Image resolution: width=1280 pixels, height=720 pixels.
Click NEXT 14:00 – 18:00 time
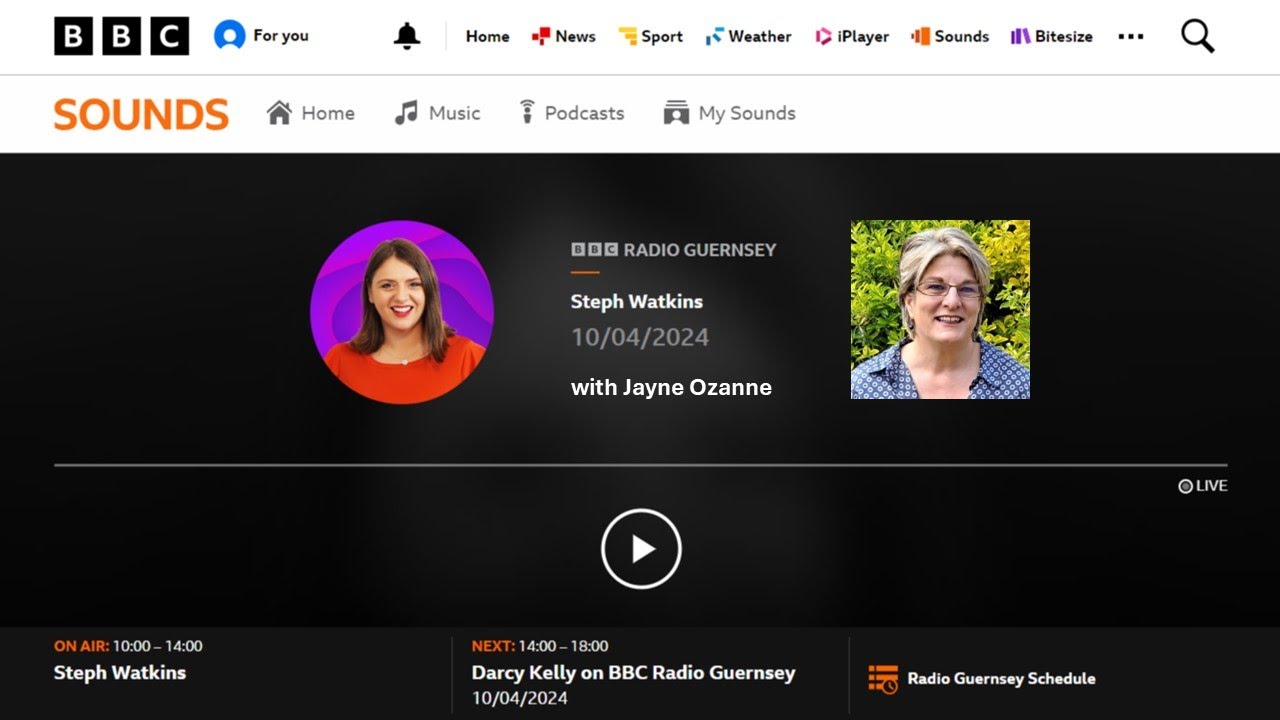tap(540, 646)
